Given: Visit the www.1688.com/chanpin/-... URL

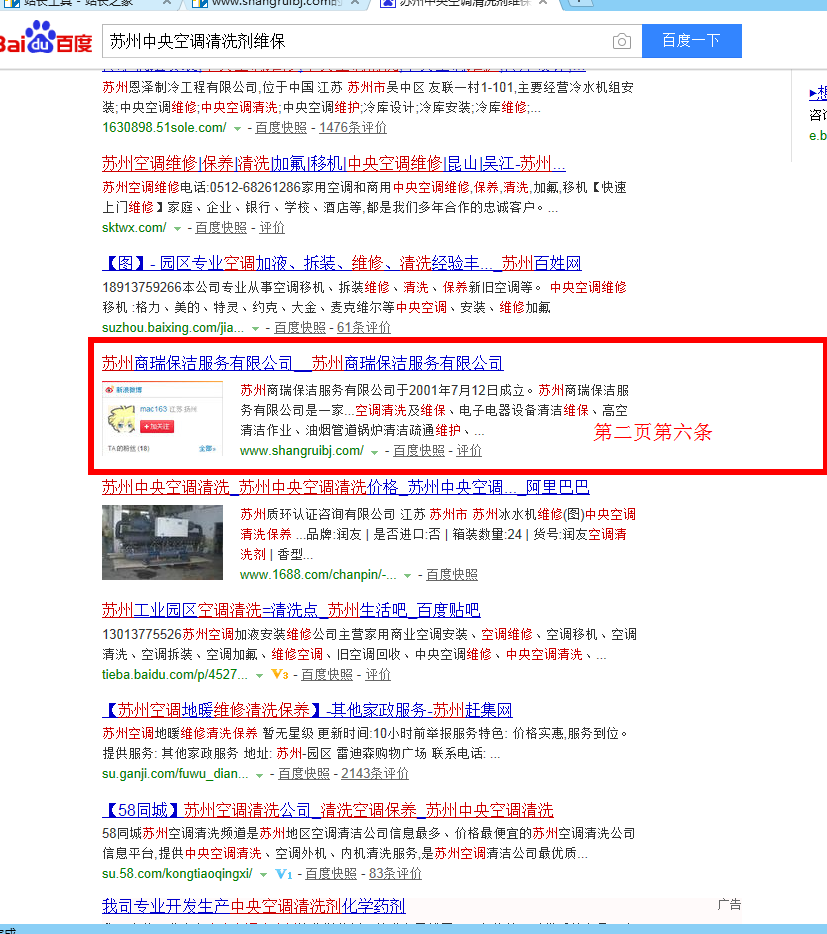Looking at the screenshot, I should pos(318,575).
